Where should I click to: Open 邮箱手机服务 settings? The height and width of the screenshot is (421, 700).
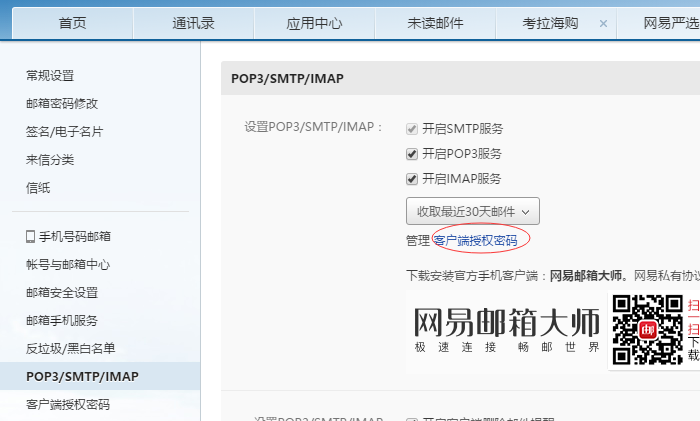(62, 321)
